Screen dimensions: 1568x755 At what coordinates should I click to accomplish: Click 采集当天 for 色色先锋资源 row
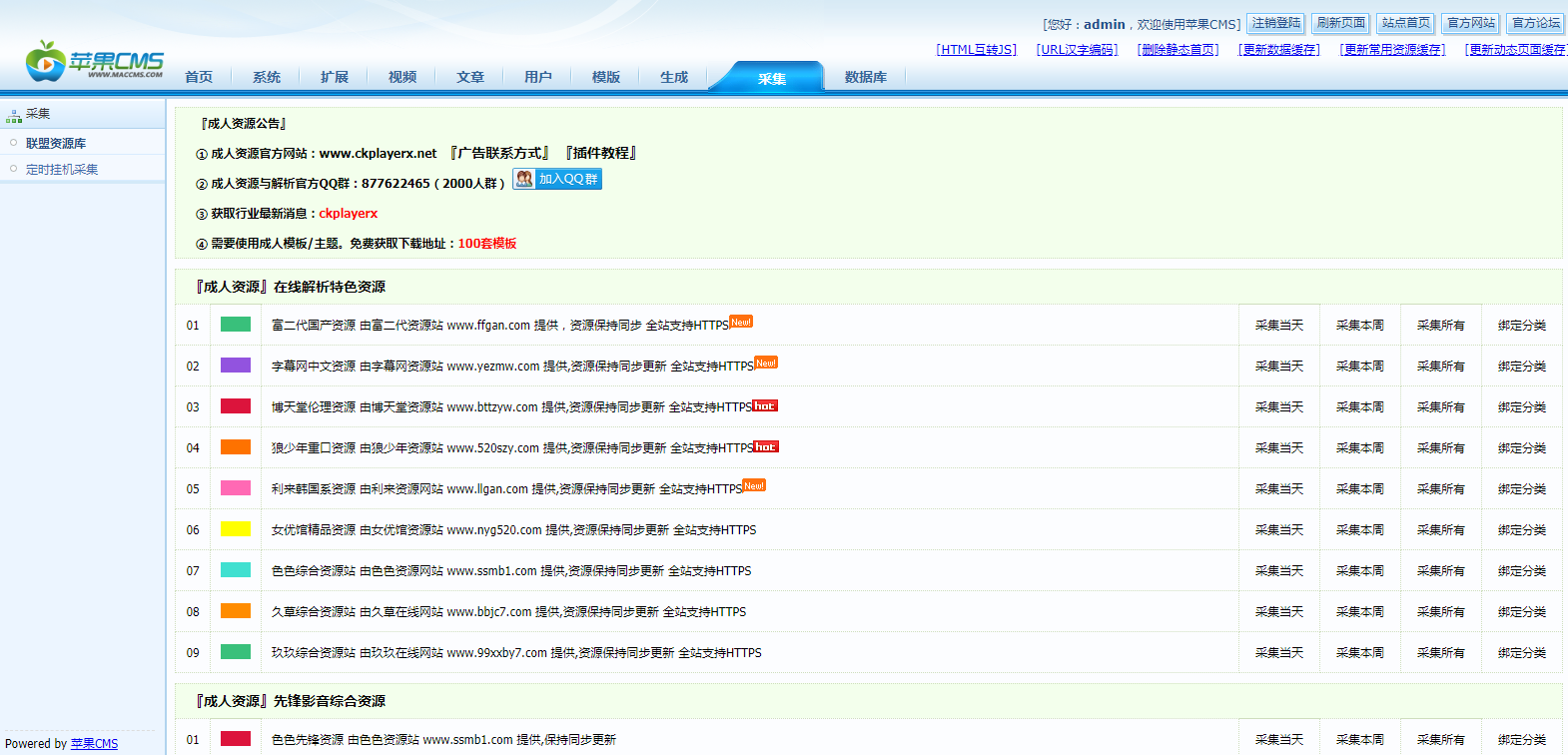pyautogui.click(x=1279, y=739)
